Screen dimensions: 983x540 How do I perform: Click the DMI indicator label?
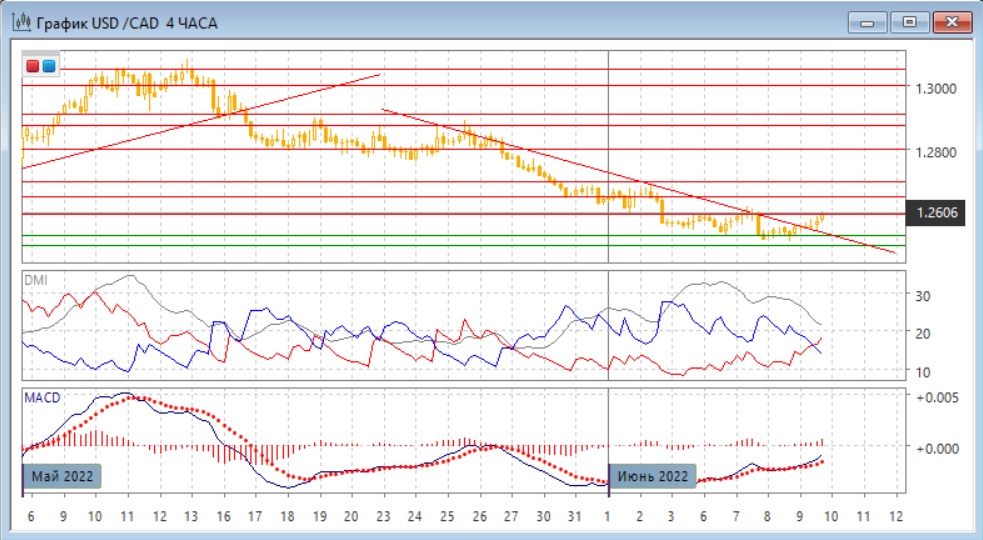[x=35, y=279]
